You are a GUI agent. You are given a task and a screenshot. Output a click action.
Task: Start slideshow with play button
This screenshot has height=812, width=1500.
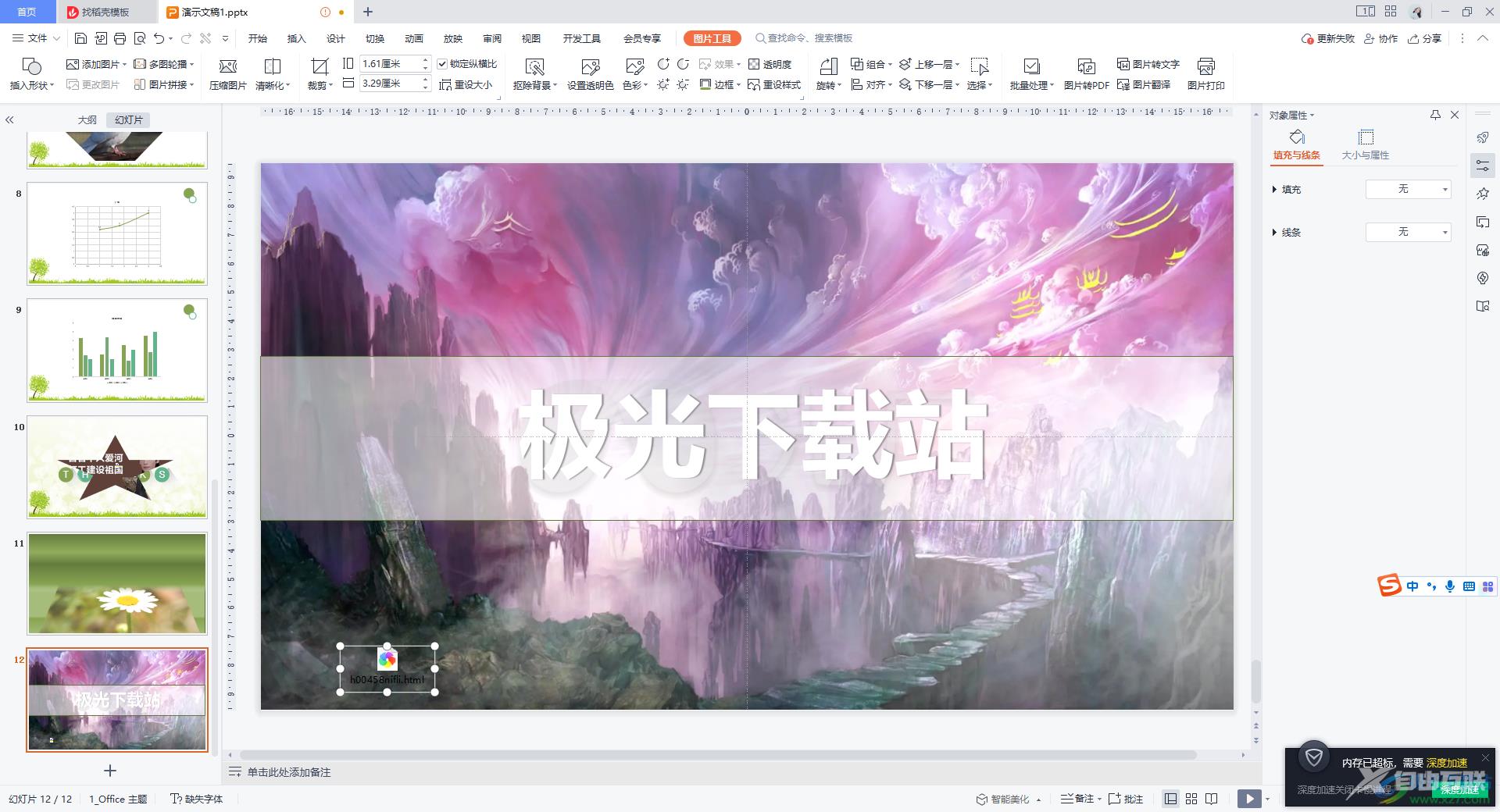[x=1249, y=799]
